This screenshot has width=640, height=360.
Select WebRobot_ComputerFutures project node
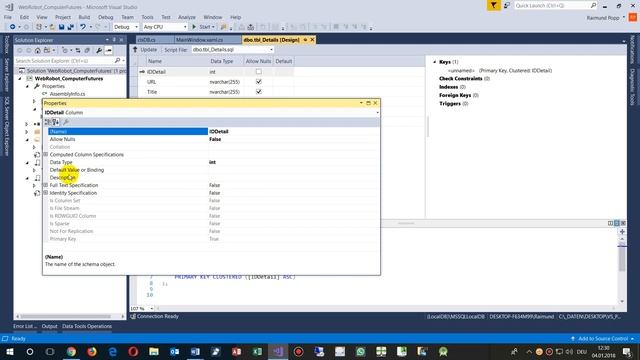(69, 78)
